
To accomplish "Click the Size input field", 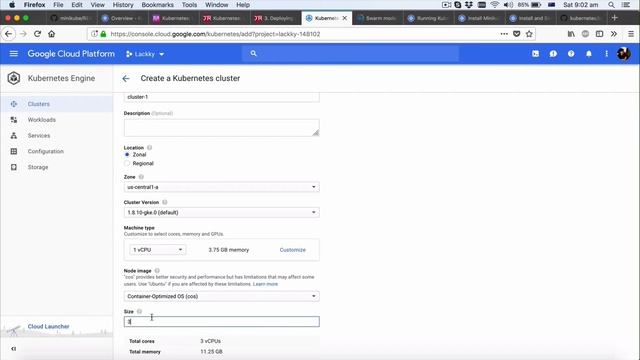I will tap(222, 322).
